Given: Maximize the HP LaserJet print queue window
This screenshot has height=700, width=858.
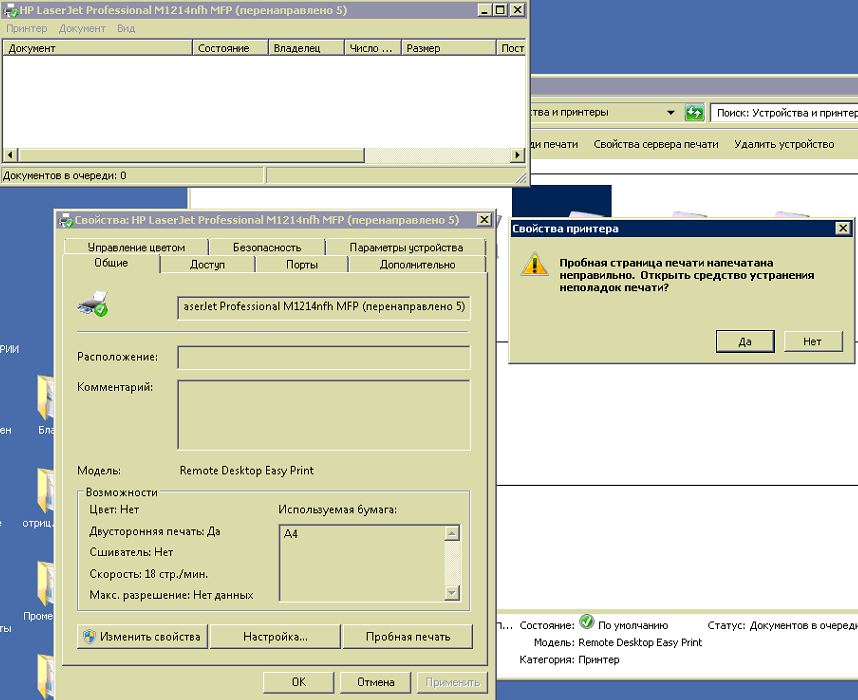Looking at the screenshot, I should 500,10.
